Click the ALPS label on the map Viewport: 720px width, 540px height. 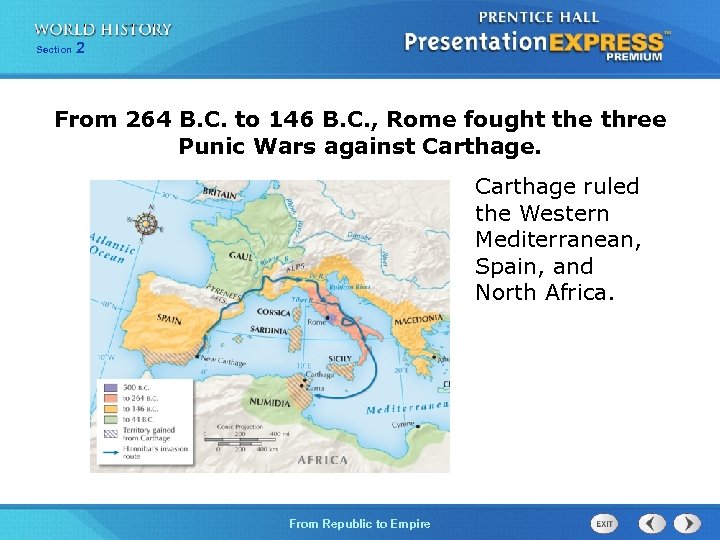(x=296, y=268)
